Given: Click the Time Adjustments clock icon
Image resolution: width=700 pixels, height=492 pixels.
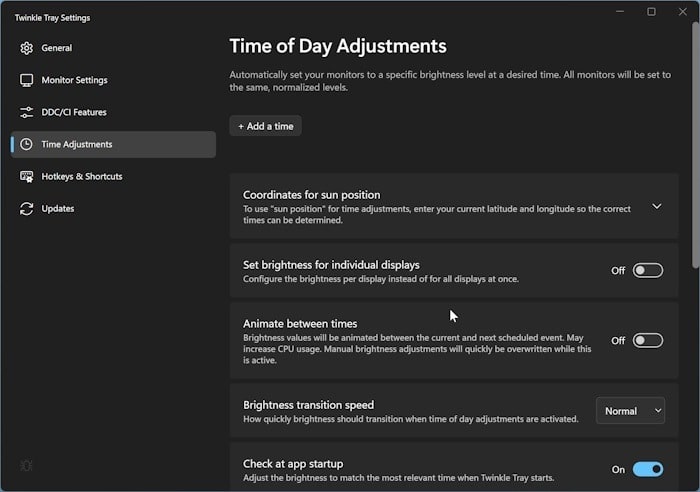Looking at the screenshot, I should coord(26,144).
